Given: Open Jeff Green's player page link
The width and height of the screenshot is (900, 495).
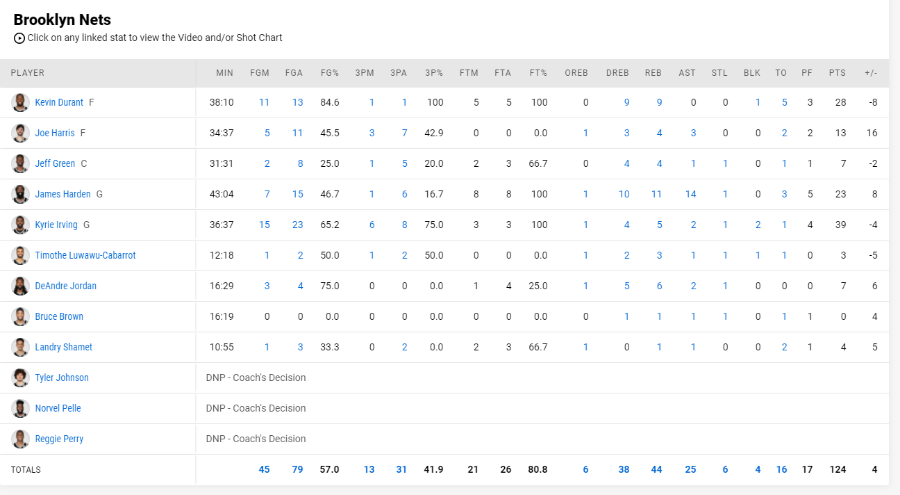Looking at the screenshot, I should 55,164.
